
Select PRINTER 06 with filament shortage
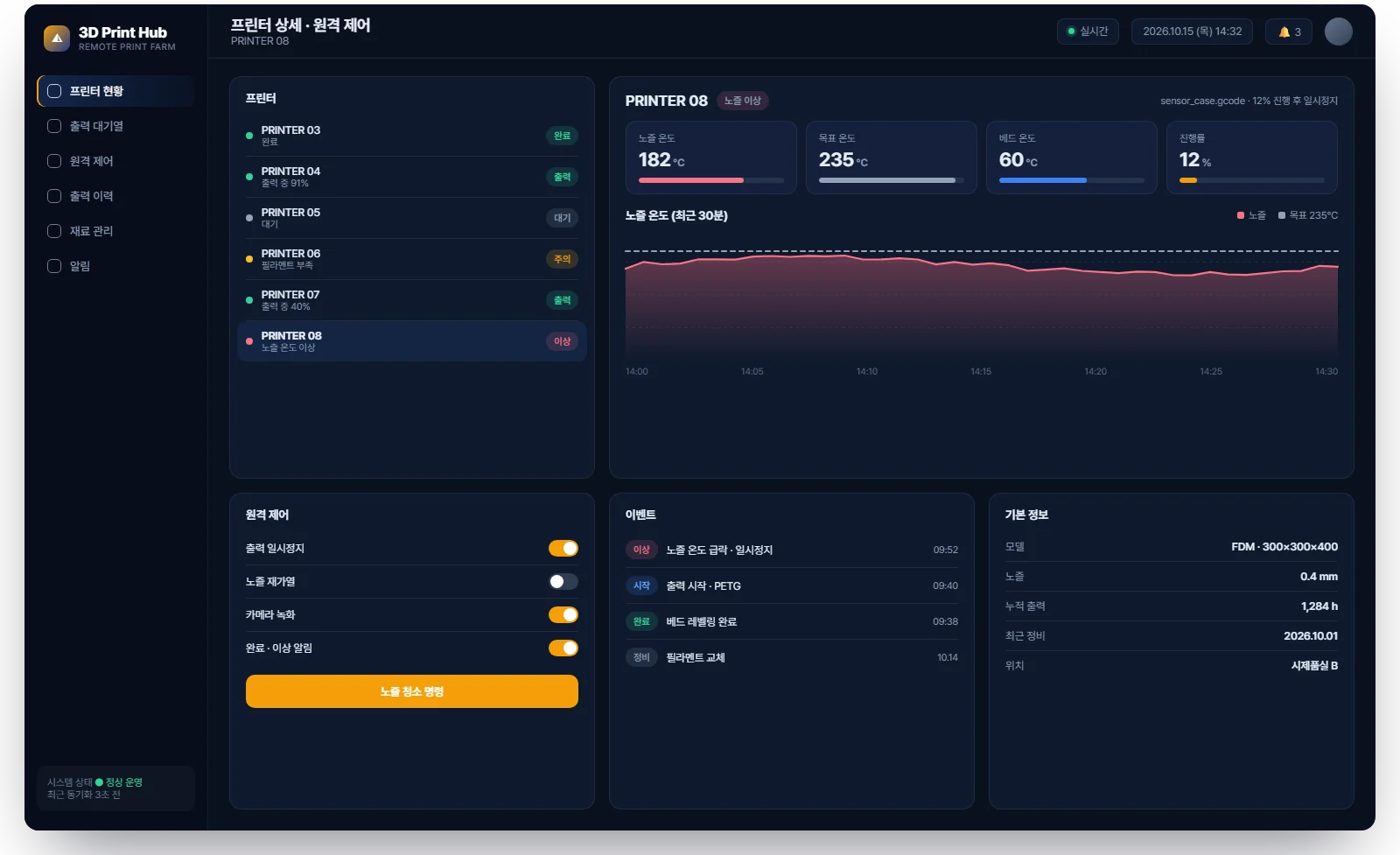412,259
